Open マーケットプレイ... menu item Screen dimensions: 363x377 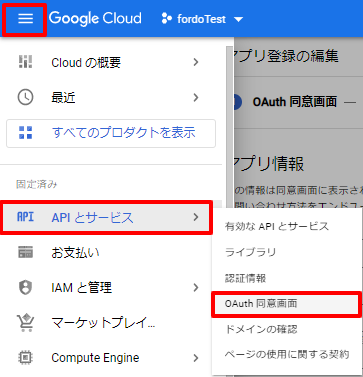(106, 323)
